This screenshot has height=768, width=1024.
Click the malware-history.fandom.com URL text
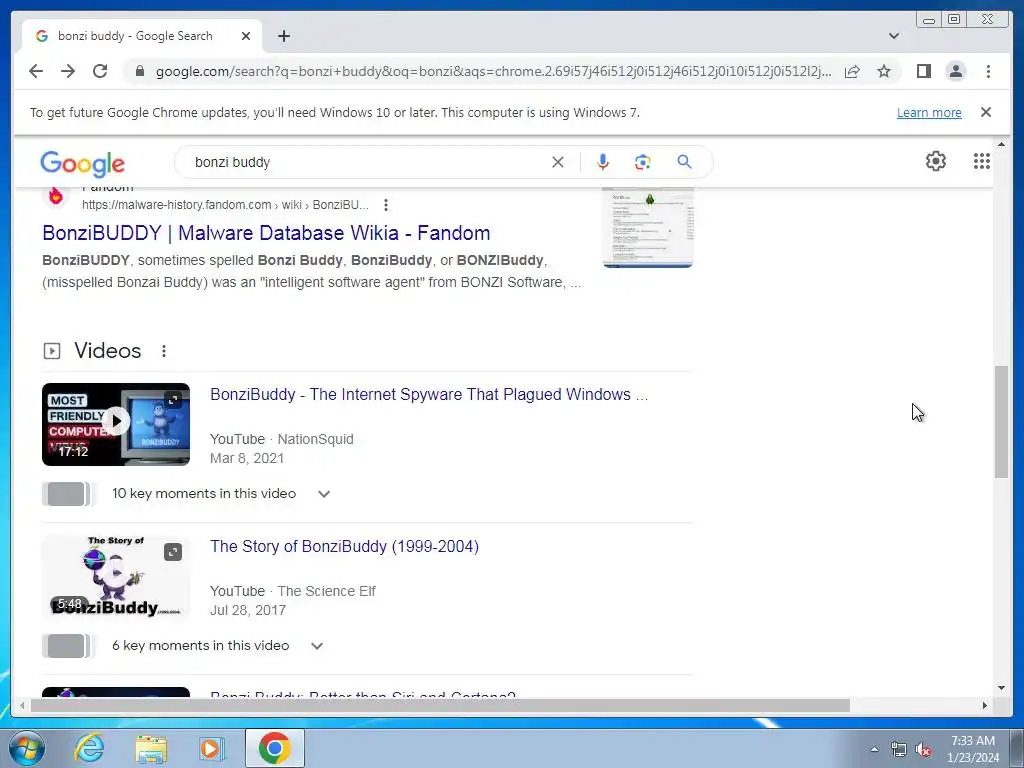pos(225,205)
